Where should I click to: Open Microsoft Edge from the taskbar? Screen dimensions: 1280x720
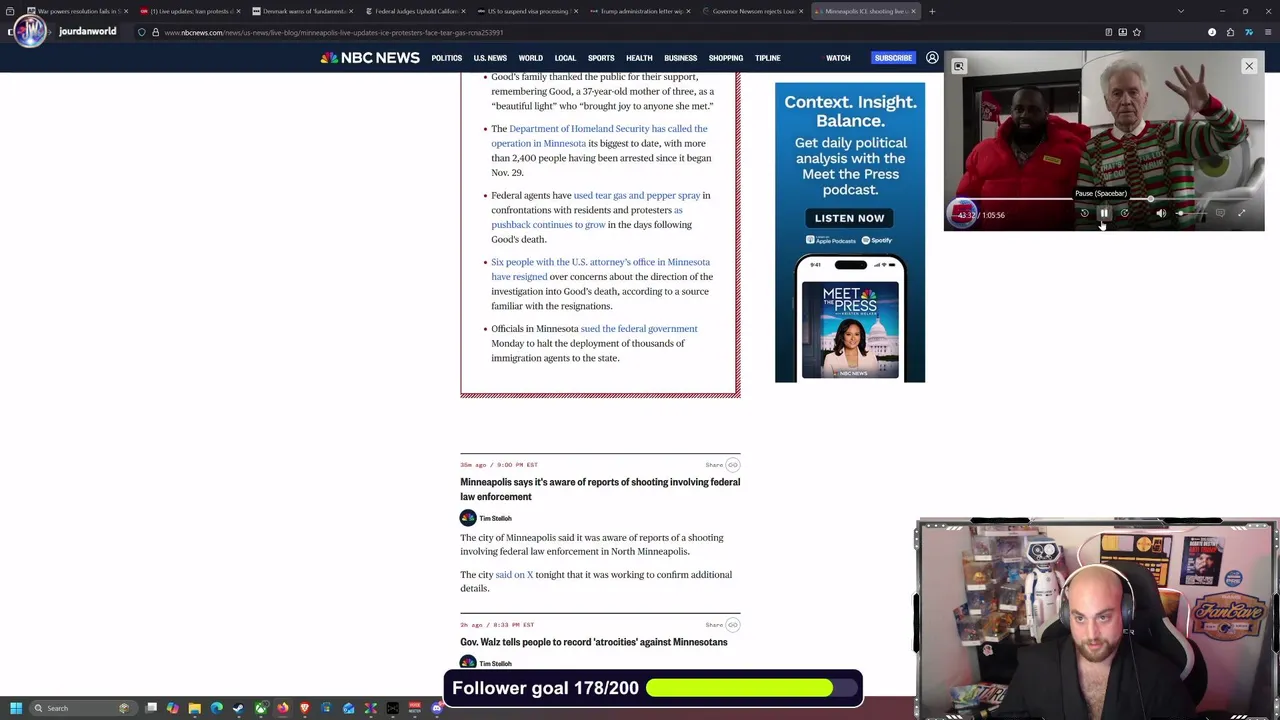pyautogui.click(x=217, y=708)
